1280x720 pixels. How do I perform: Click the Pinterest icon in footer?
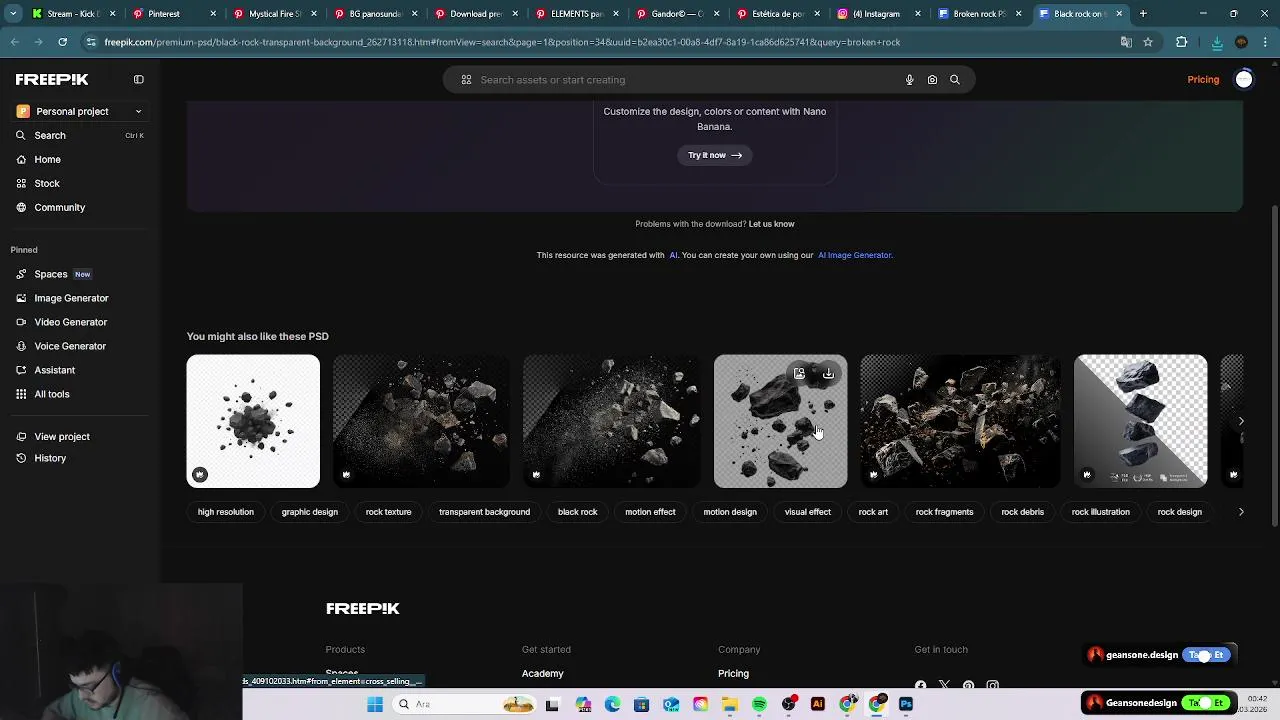(x=968, y=685)
